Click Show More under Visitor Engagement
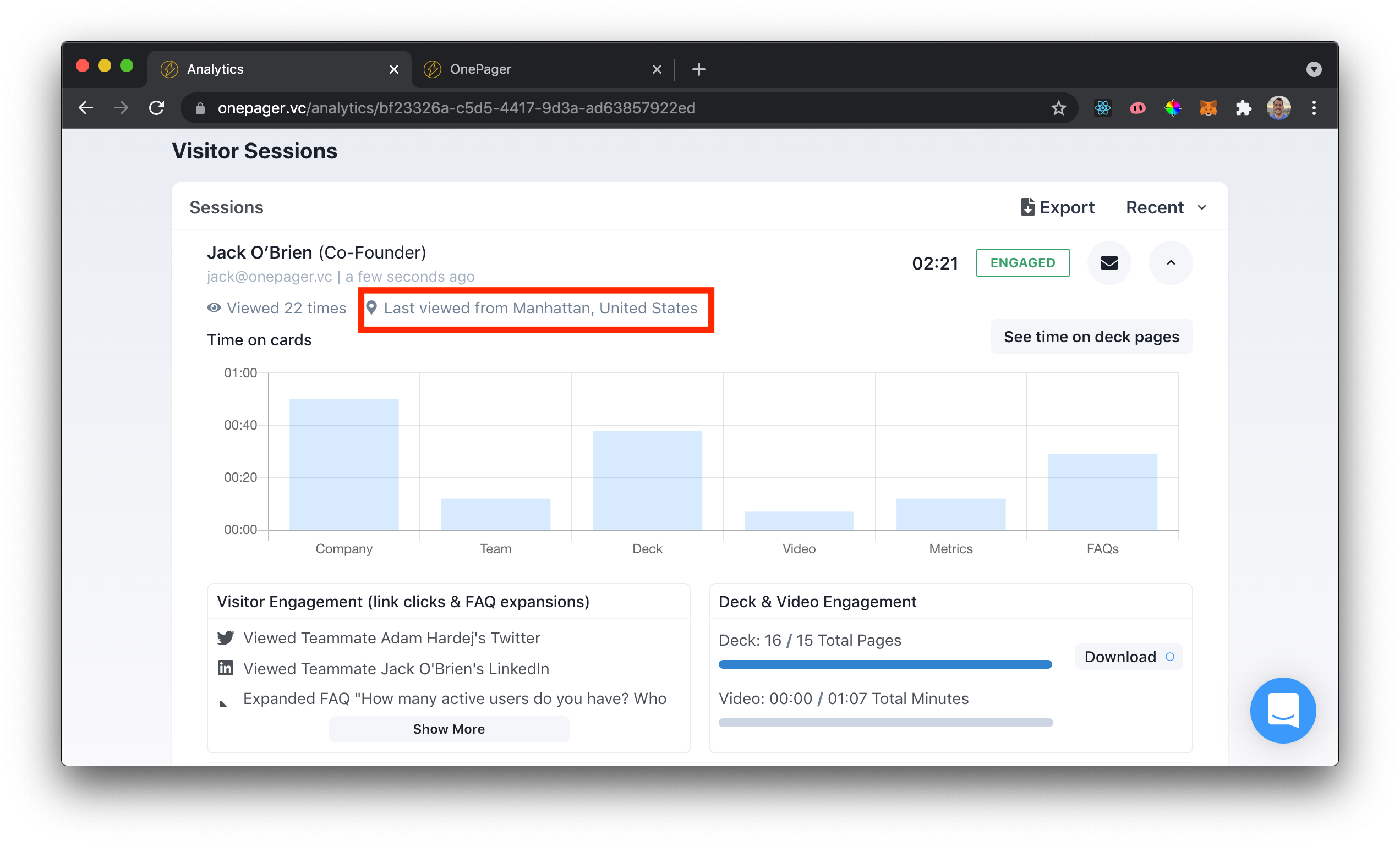 (449, 729)
